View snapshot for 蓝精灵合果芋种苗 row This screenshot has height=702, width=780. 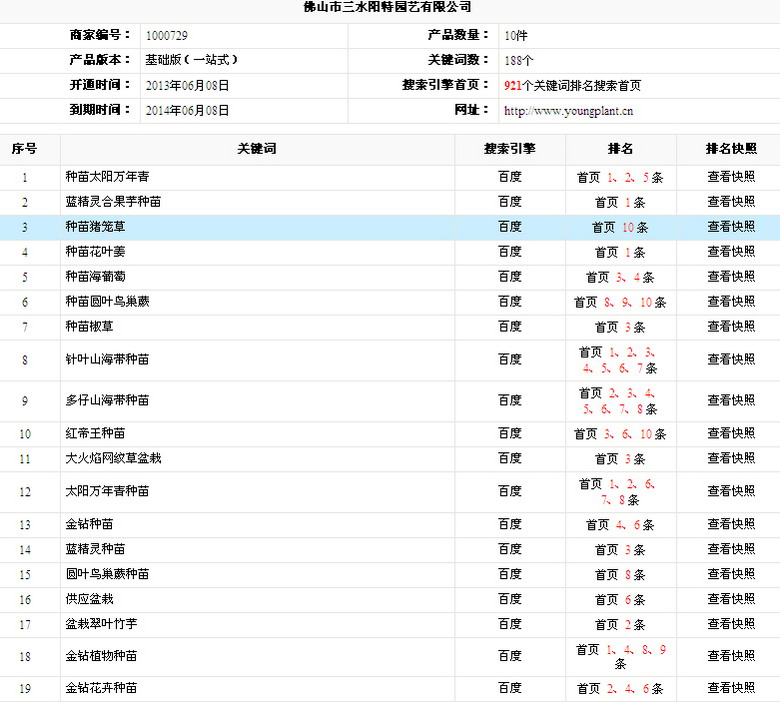(731, 202)
